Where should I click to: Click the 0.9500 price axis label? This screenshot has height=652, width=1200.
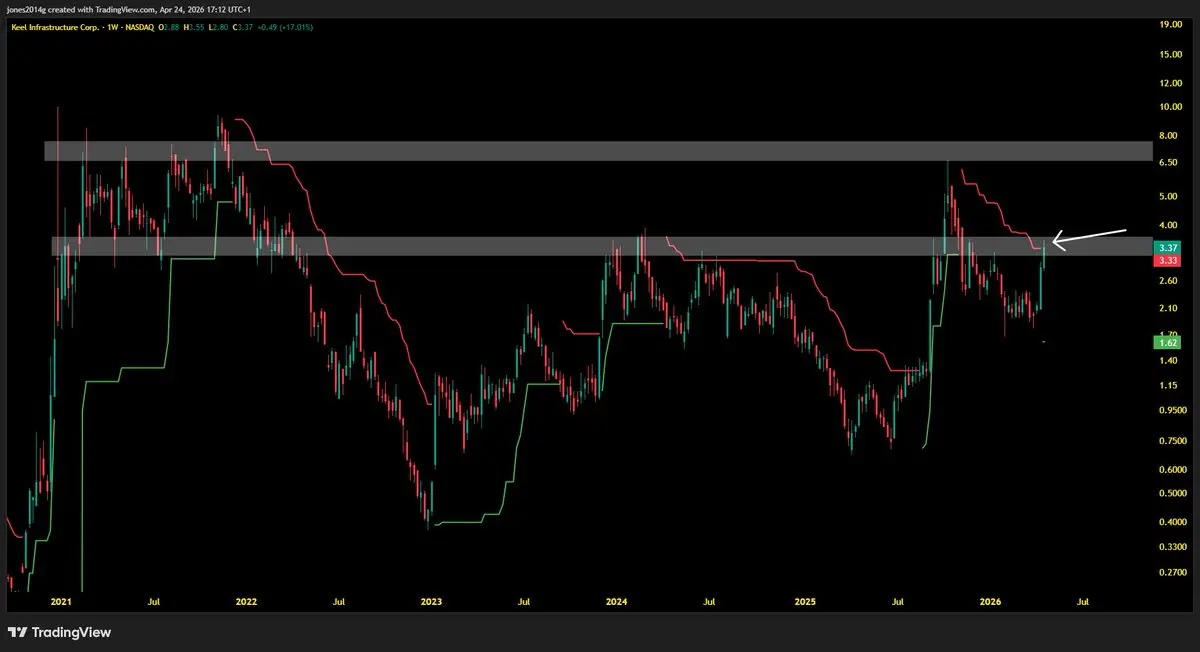1175,411
